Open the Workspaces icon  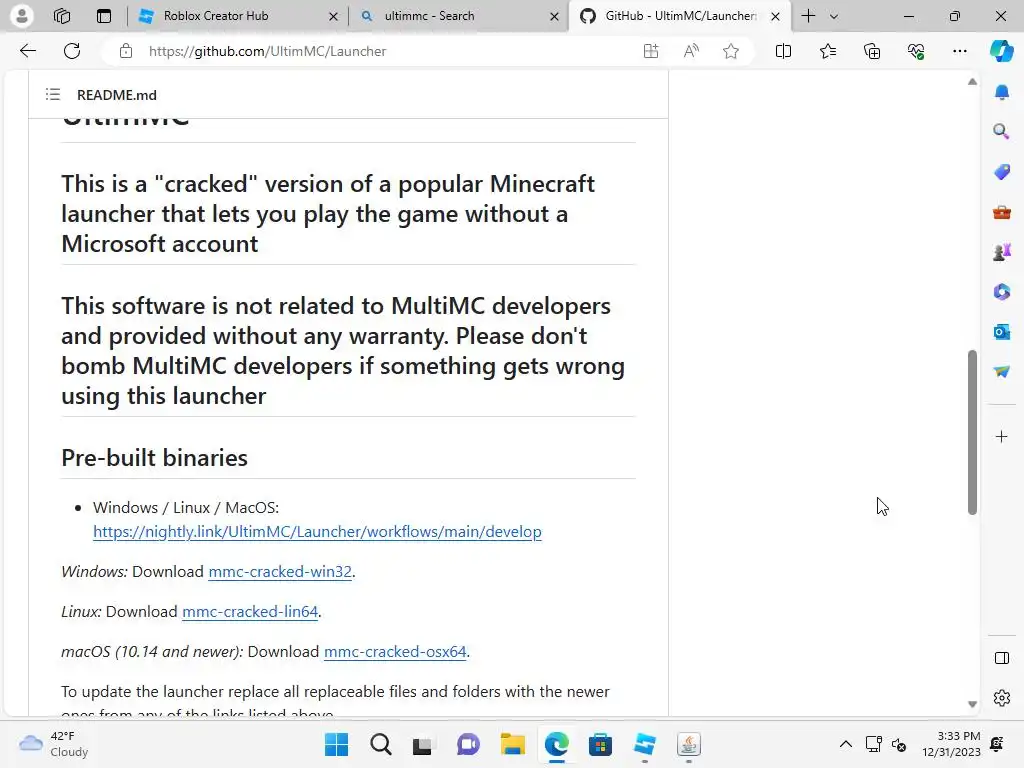(x=62, y=16)
